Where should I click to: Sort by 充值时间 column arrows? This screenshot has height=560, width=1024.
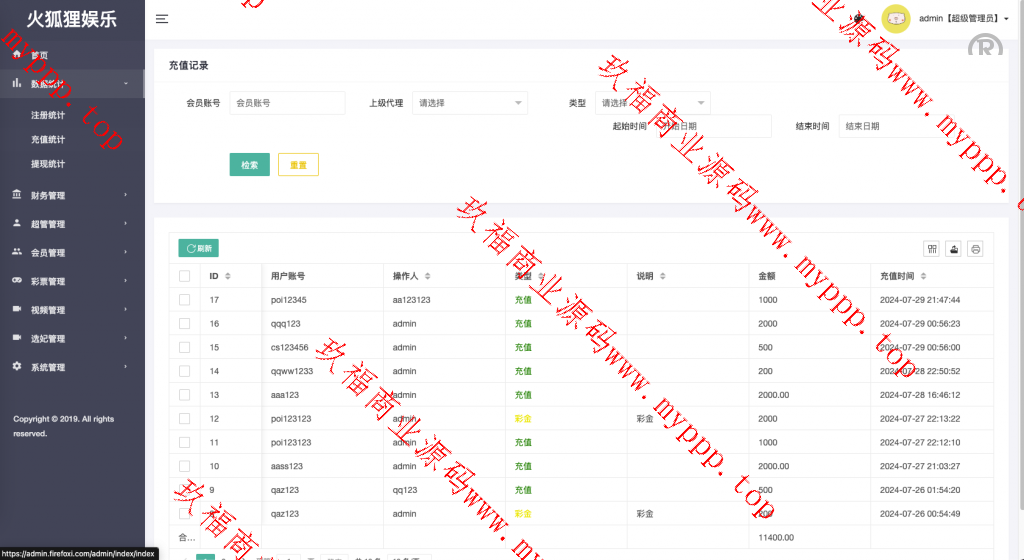931,276
